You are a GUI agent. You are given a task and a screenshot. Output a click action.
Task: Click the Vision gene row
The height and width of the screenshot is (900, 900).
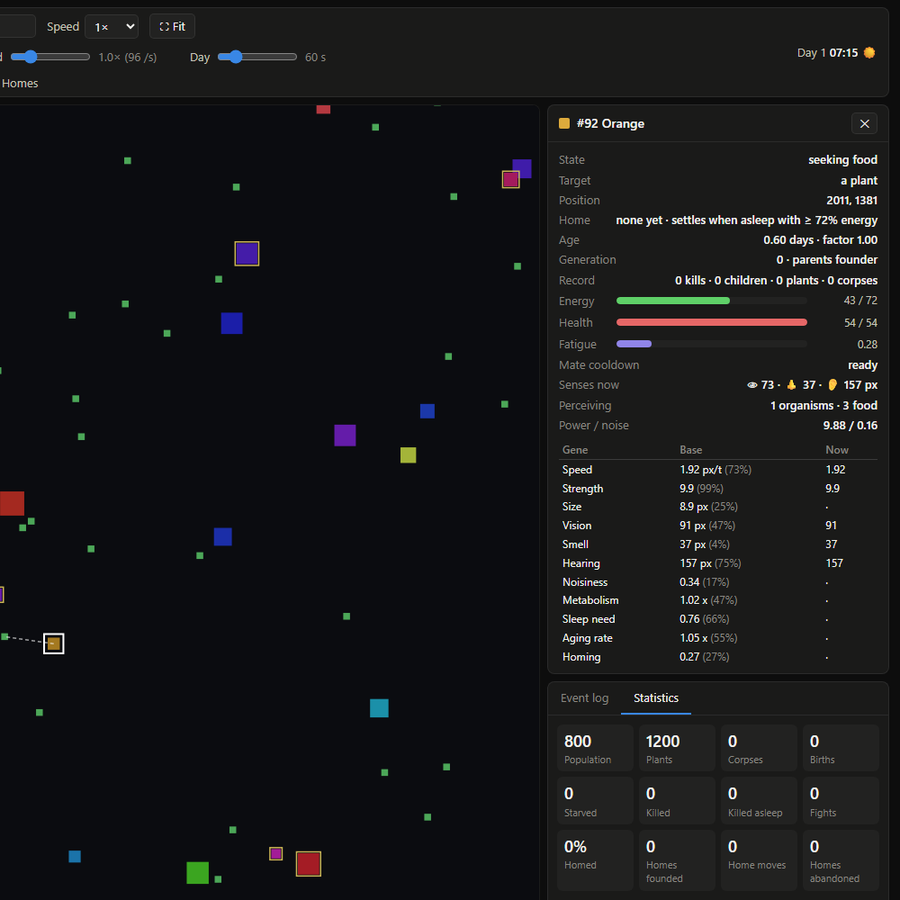[717, 526]
